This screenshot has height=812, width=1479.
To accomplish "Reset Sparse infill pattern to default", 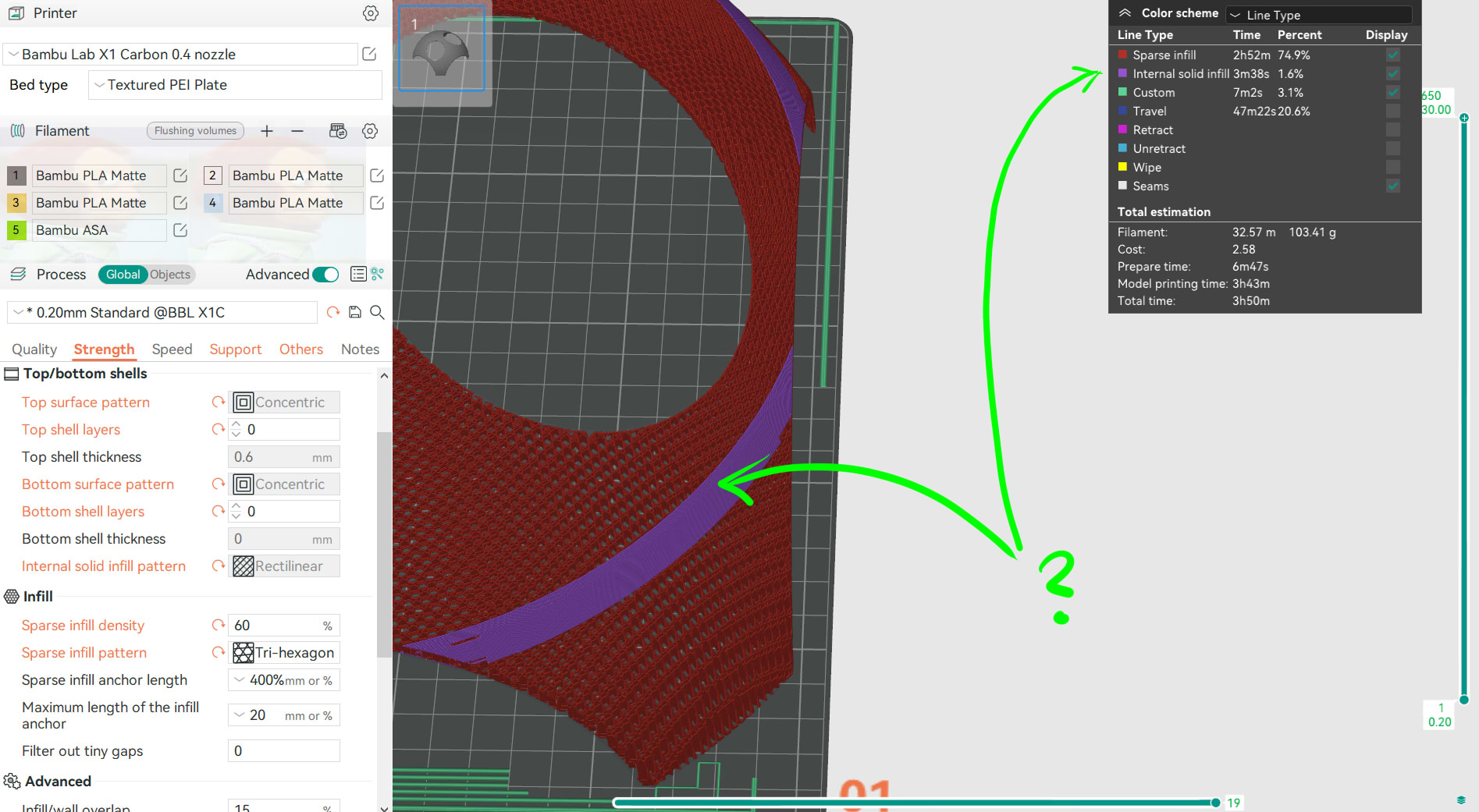I will (219, 653).
